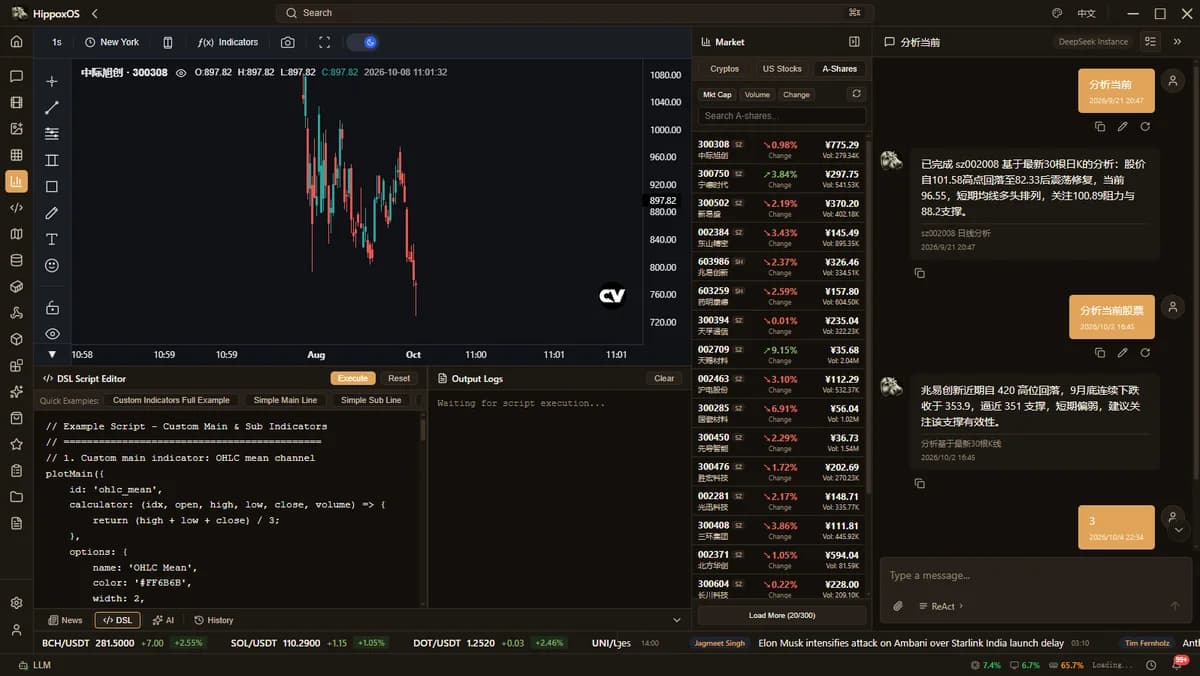Collapse the drawing toolbar triangle
1200x676 pixels.
point(52,354)
